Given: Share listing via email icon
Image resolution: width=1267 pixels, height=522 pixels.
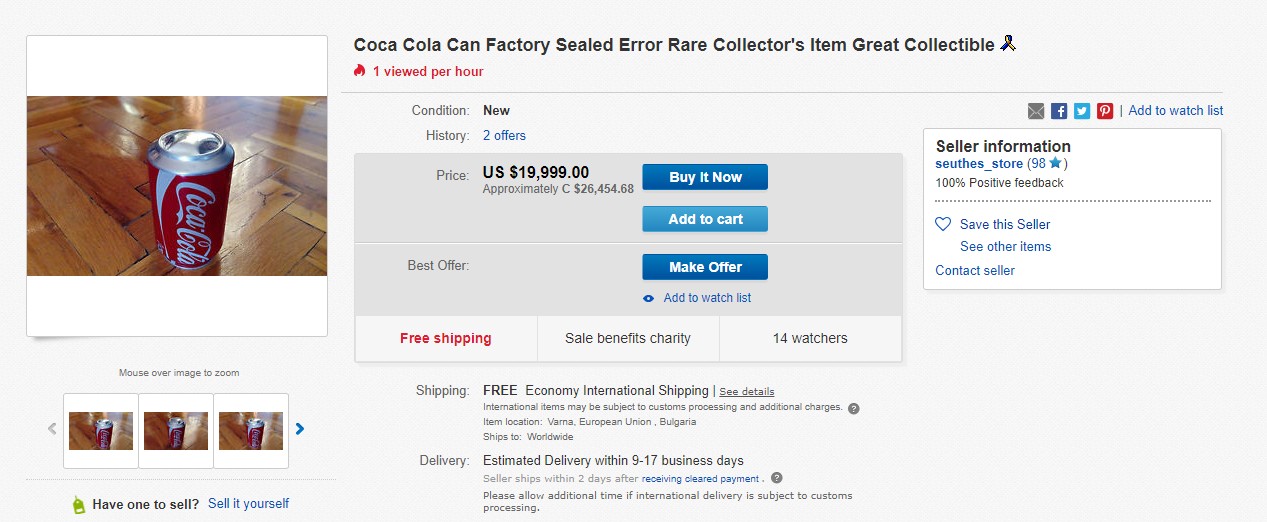Looking at the screenshot, I should click(x=1036, y=111).
